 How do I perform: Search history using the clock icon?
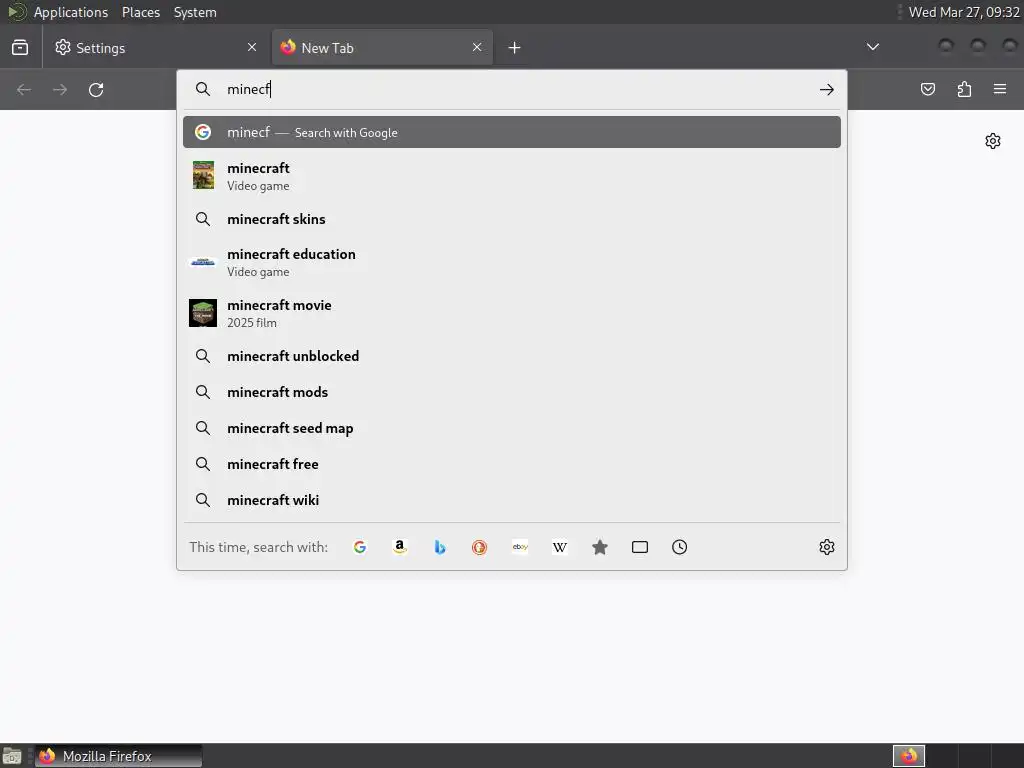pyautogui.click(x=679, y=547)
